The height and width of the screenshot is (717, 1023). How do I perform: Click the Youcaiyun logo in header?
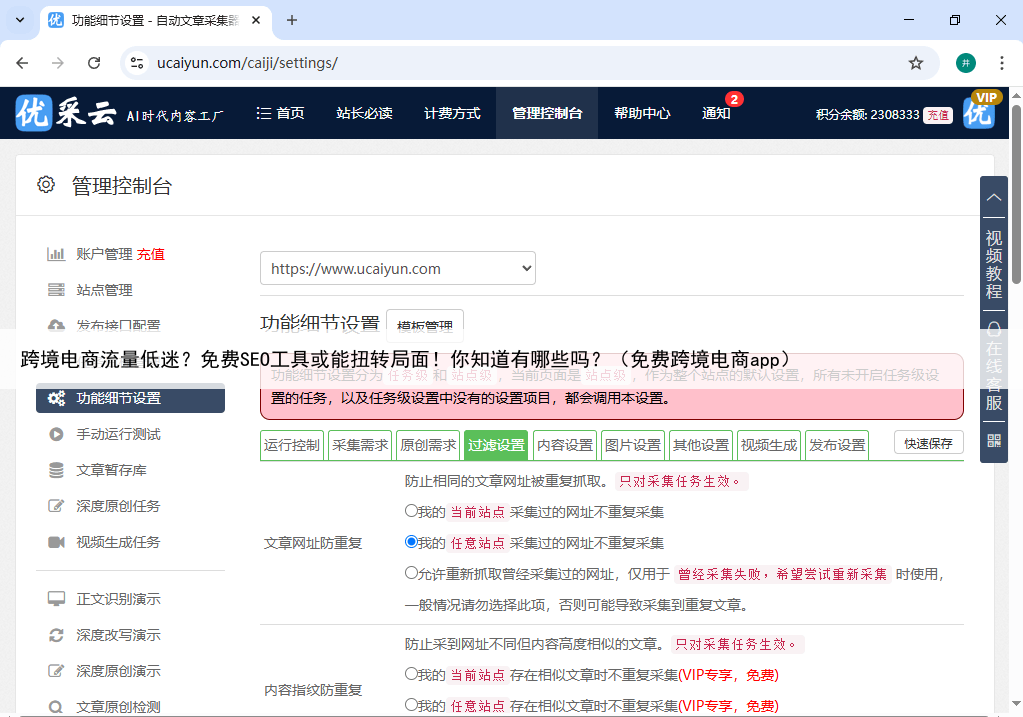(x=66, y=114)
